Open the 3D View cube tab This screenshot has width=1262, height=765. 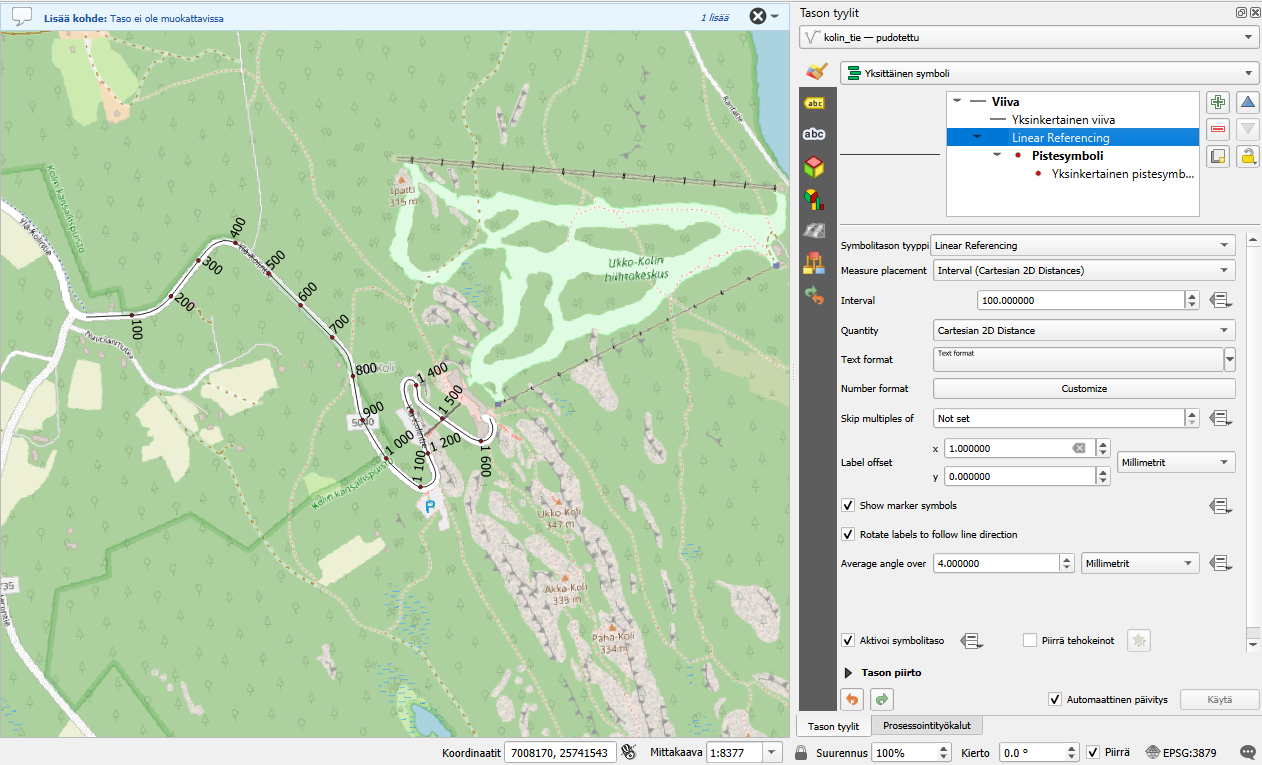point(815,167)
